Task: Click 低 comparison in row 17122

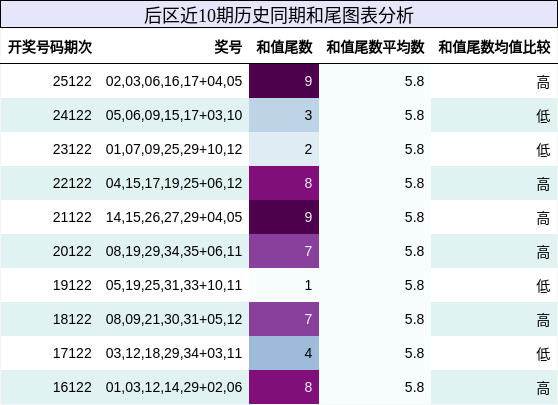Action: [x=543, y=354]
